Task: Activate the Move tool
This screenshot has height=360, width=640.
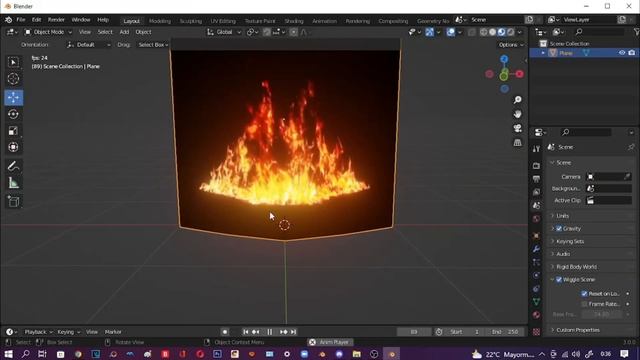Action: pos(13,98)
